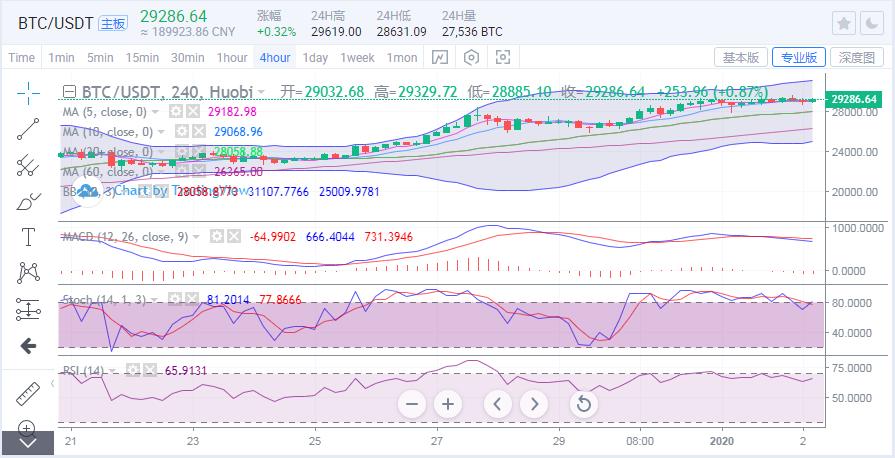895x458 pixels.
Task: Expand the MA (5, close, 0) dropdown
Action: click(155, 112)
